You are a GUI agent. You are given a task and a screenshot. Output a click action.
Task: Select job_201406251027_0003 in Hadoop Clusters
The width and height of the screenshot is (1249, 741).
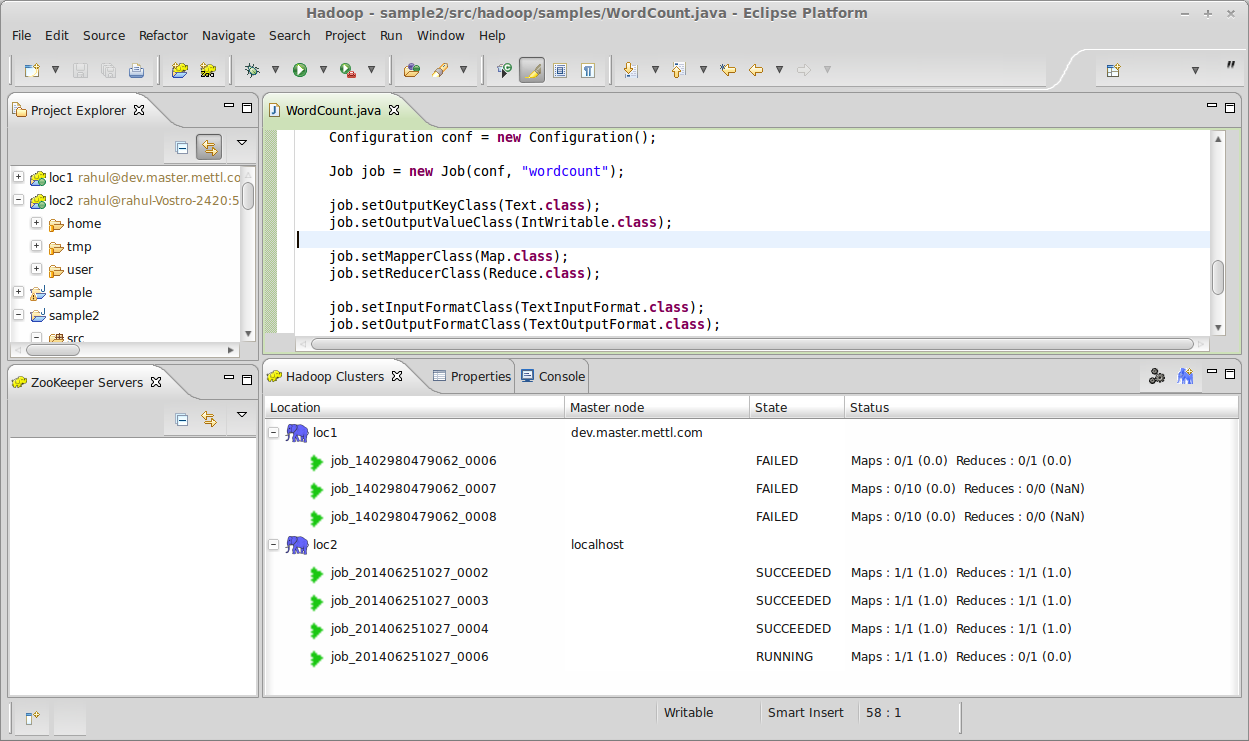point(409,601)
